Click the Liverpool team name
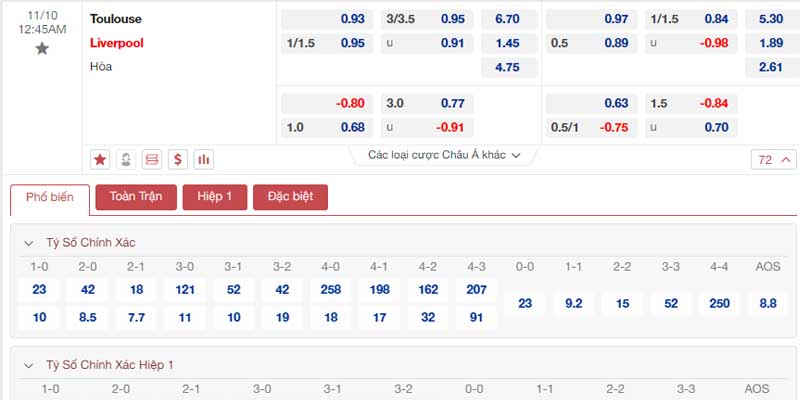This screenshot has width=800, height=400. (117, 43)
